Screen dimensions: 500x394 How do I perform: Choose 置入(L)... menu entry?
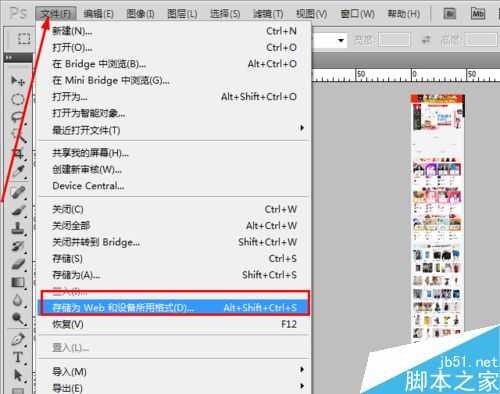pyautogui.click(x=175, y=348)
